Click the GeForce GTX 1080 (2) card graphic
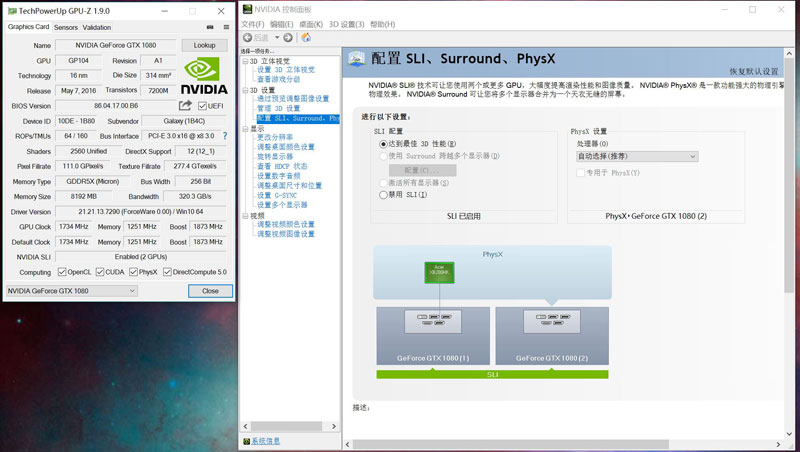 [x=552, y=335]
